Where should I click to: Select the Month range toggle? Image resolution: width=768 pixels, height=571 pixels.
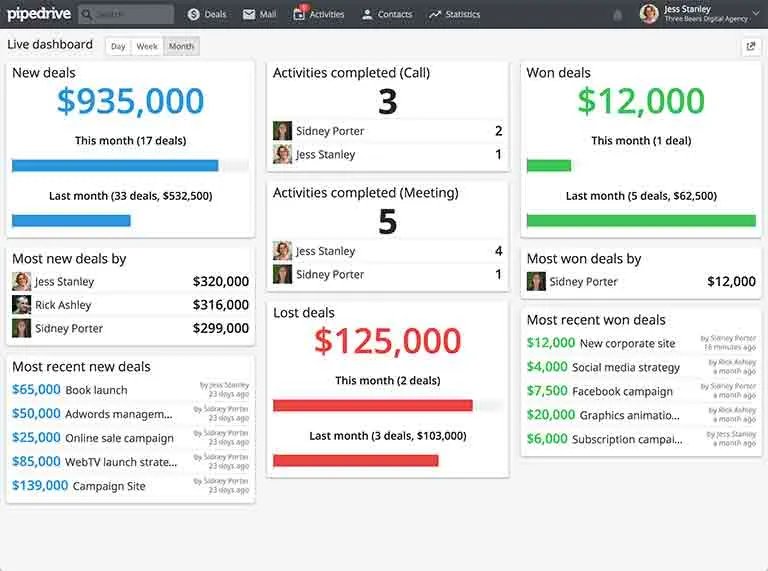[x=181, y=46]
